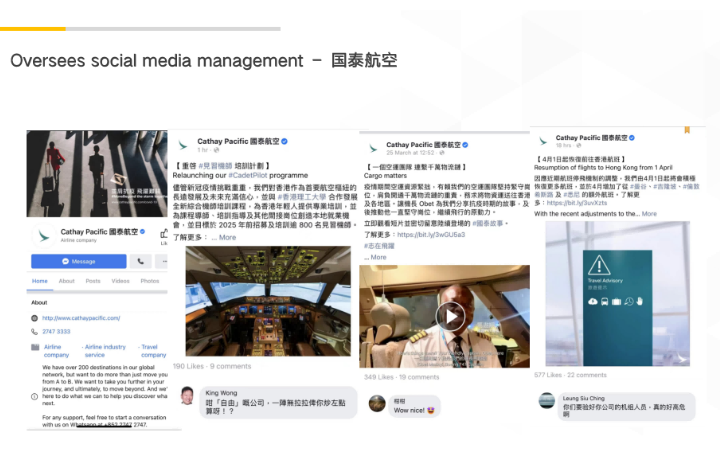Click the yellow progress bar segment
The width and height of the screenshot is (720, 450).
click(x=33, y=29)
